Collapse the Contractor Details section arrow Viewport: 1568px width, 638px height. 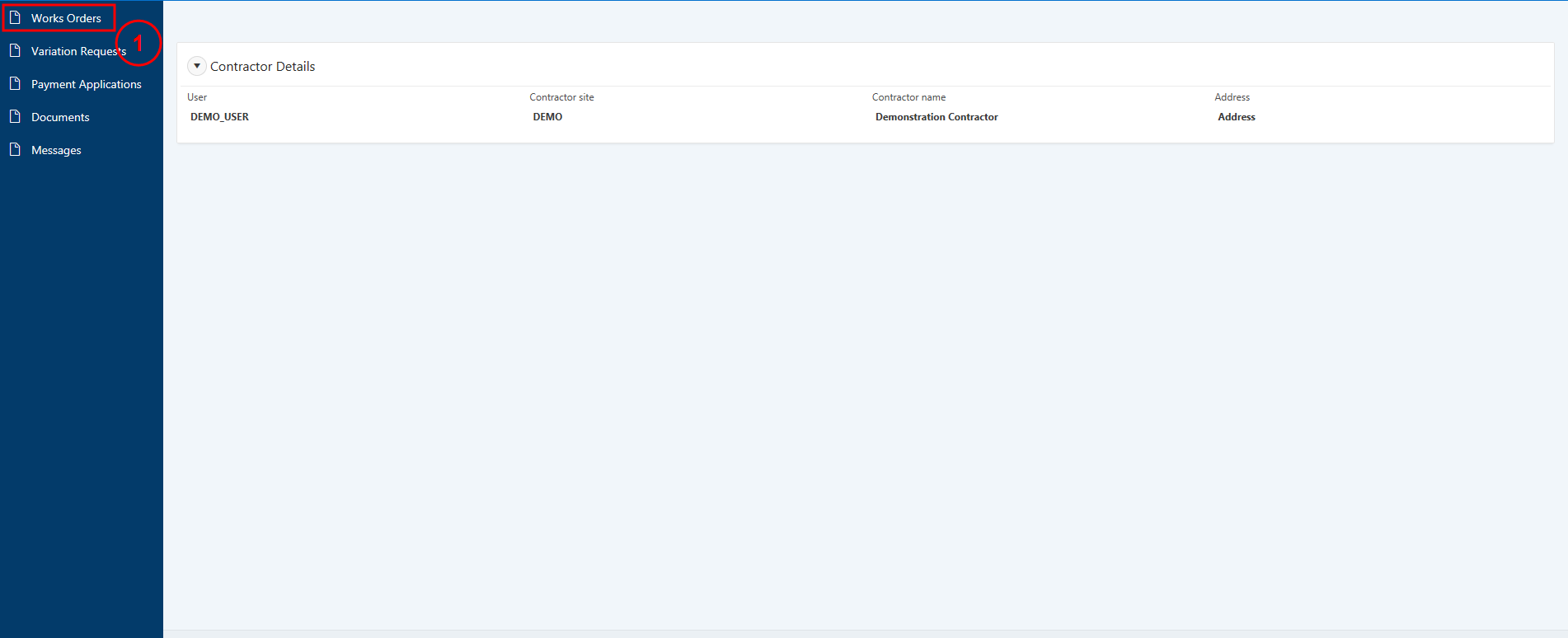(197, 66)
